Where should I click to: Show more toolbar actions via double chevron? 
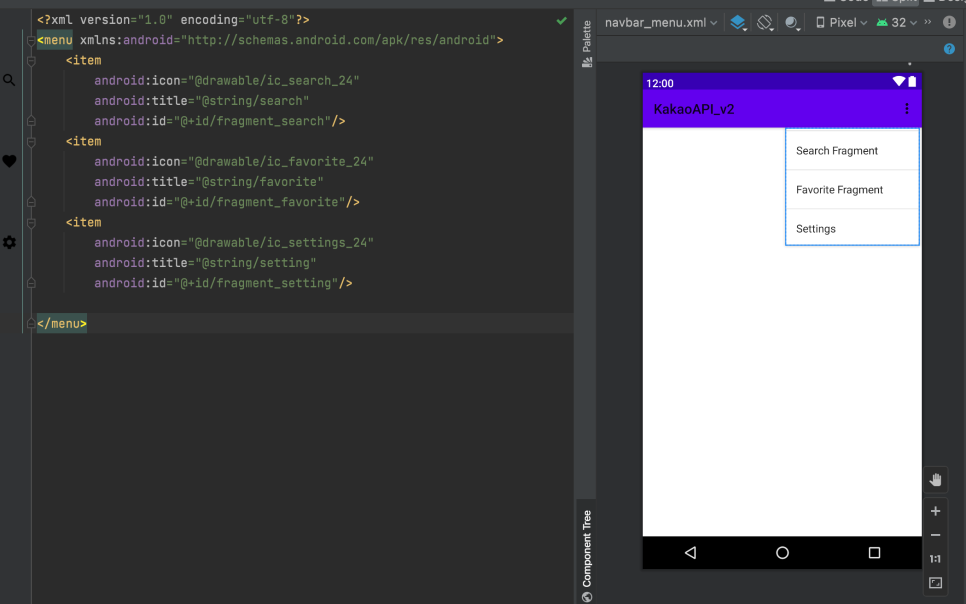point(928,22)
